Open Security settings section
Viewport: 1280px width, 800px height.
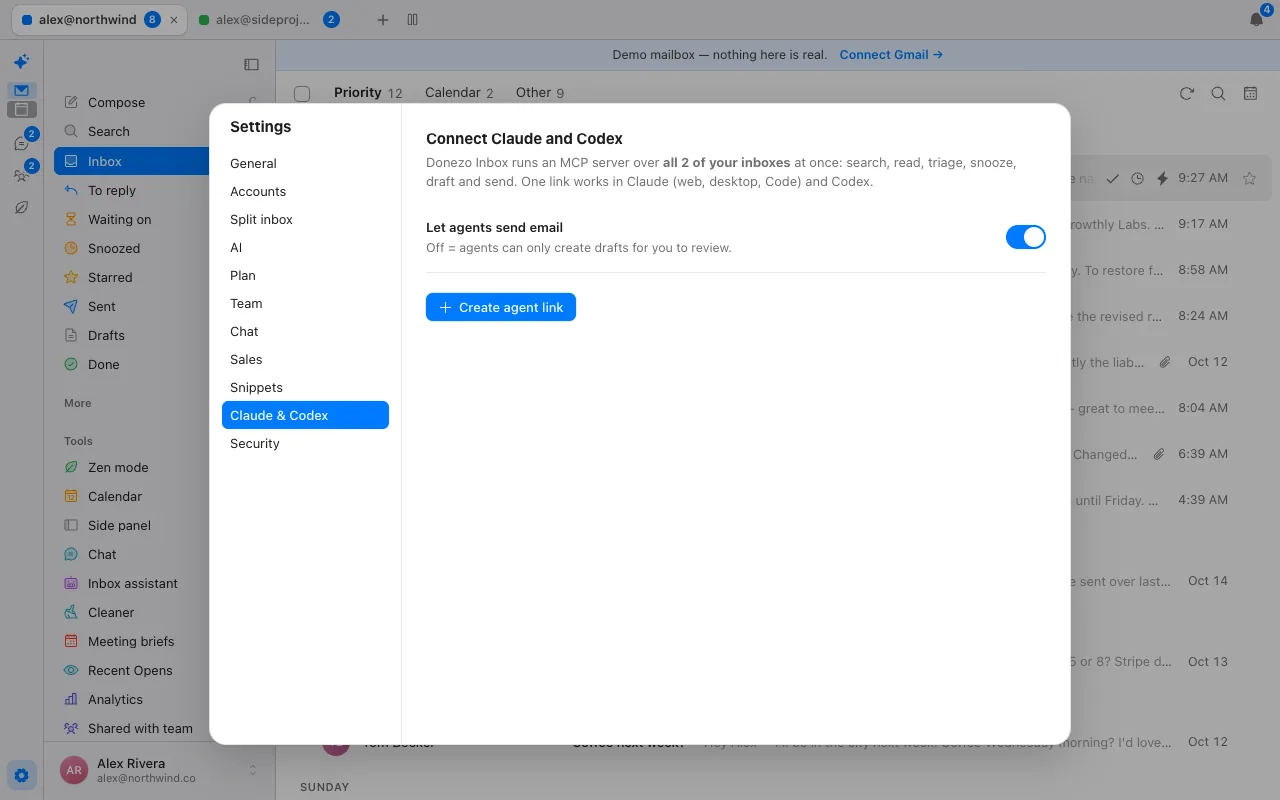click(x=305, y=443)
